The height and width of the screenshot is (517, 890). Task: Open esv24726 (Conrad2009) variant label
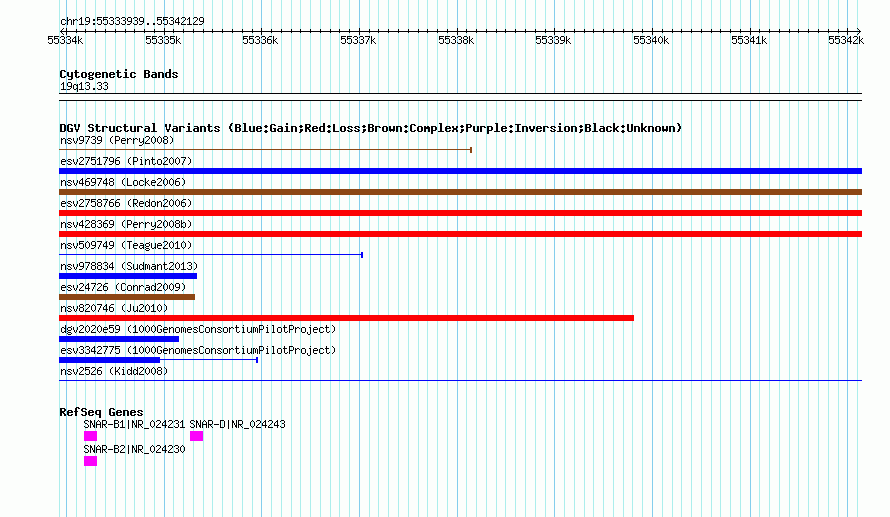[123, 287]
